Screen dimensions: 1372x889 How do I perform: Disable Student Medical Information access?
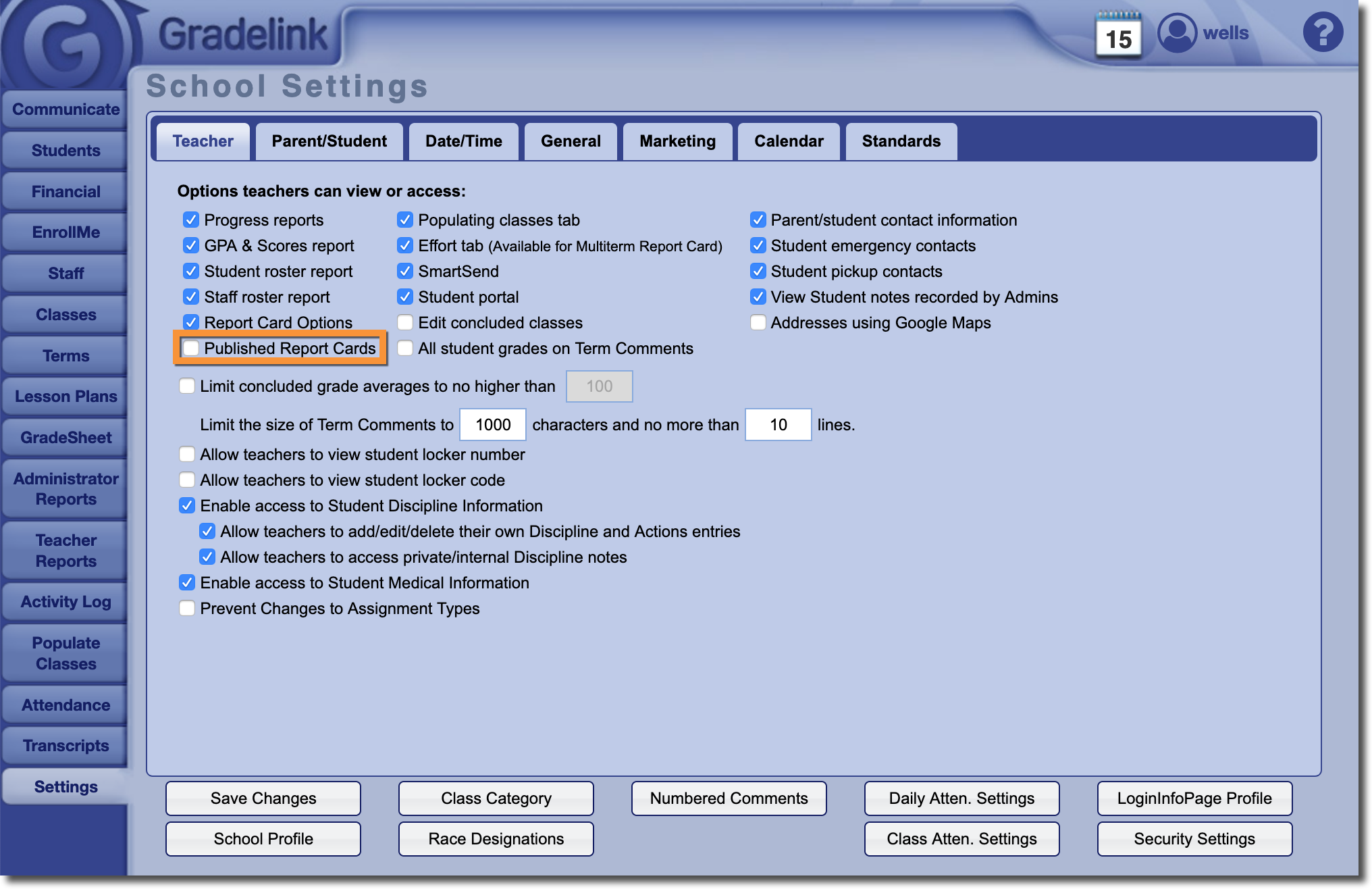[x=187, y=583]
